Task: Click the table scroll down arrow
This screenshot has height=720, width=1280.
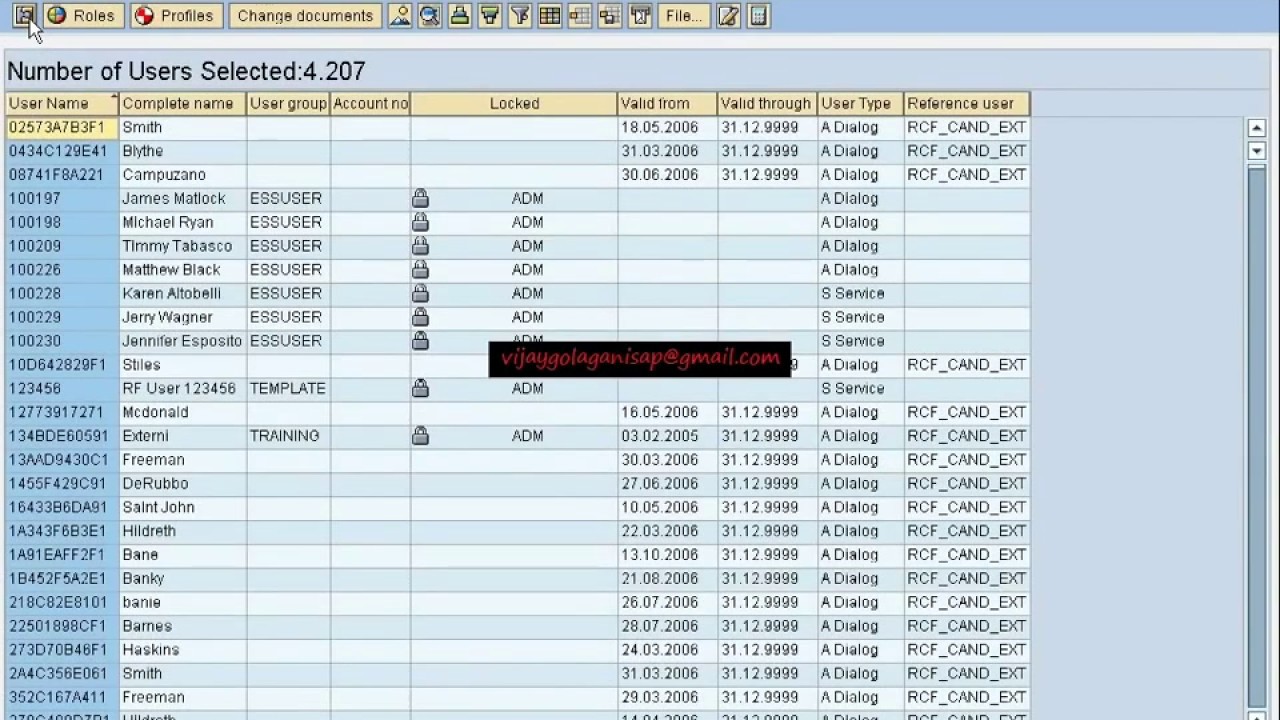Action: pyautogui.click(x=1257, y=151)
